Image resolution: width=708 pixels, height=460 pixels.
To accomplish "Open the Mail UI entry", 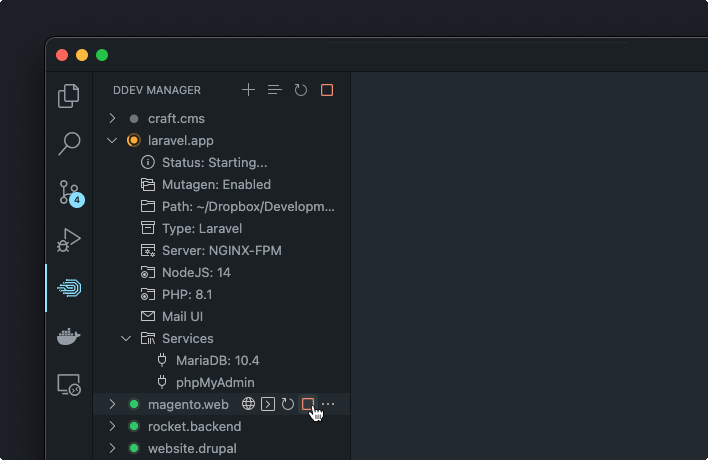I will tap(182, 316).
